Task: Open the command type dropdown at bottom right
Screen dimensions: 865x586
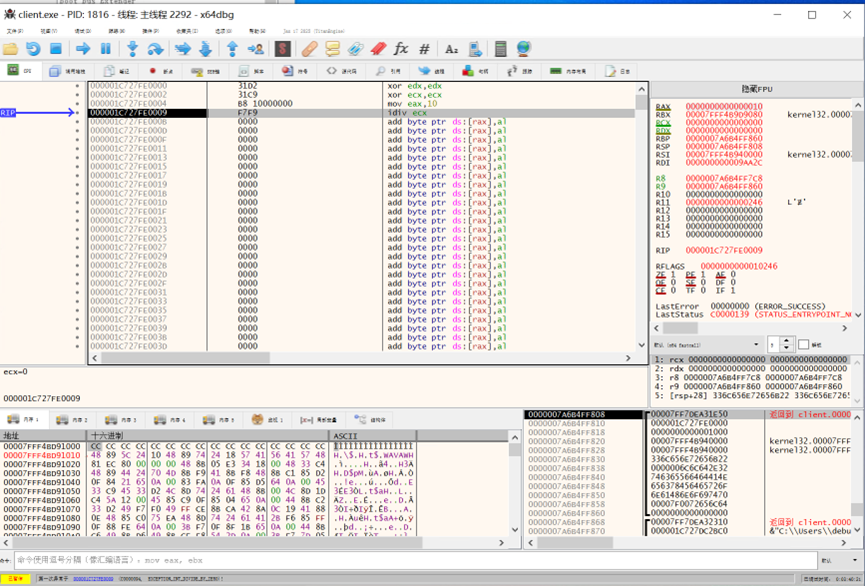Action: point(839,561)
